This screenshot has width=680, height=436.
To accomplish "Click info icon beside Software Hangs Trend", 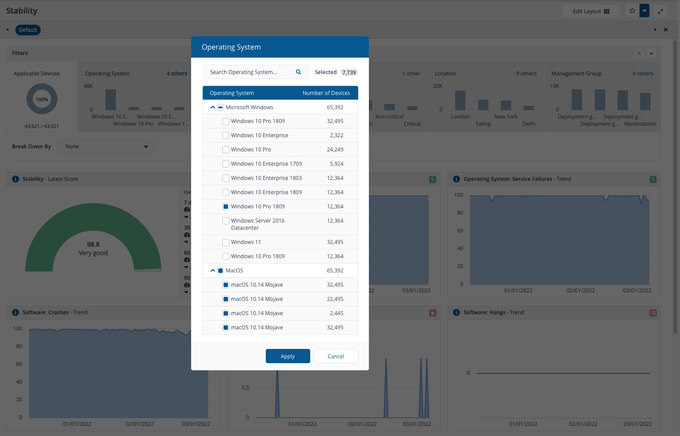I will click(456, 313).
